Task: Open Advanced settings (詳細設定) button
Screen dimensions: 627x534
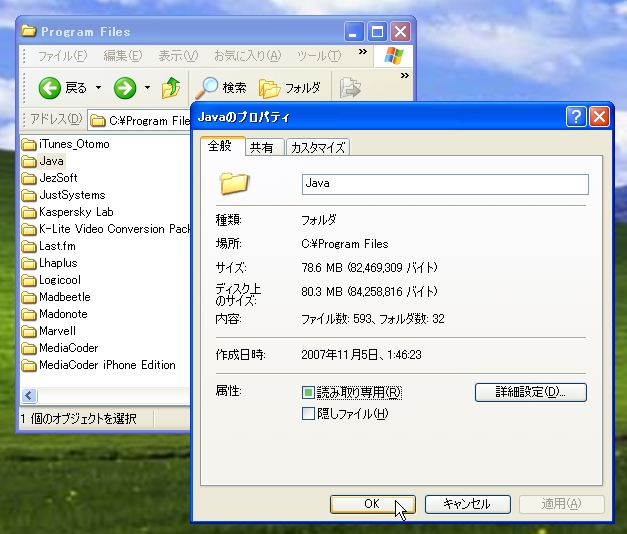Action: point(531,392)
